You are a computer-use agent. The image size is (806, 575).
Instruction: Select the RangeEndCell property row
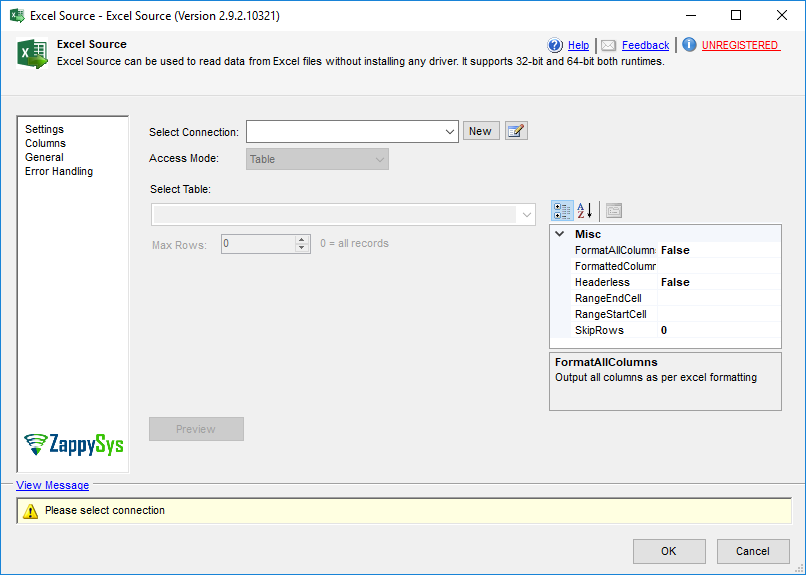click(x=676, y=298)
